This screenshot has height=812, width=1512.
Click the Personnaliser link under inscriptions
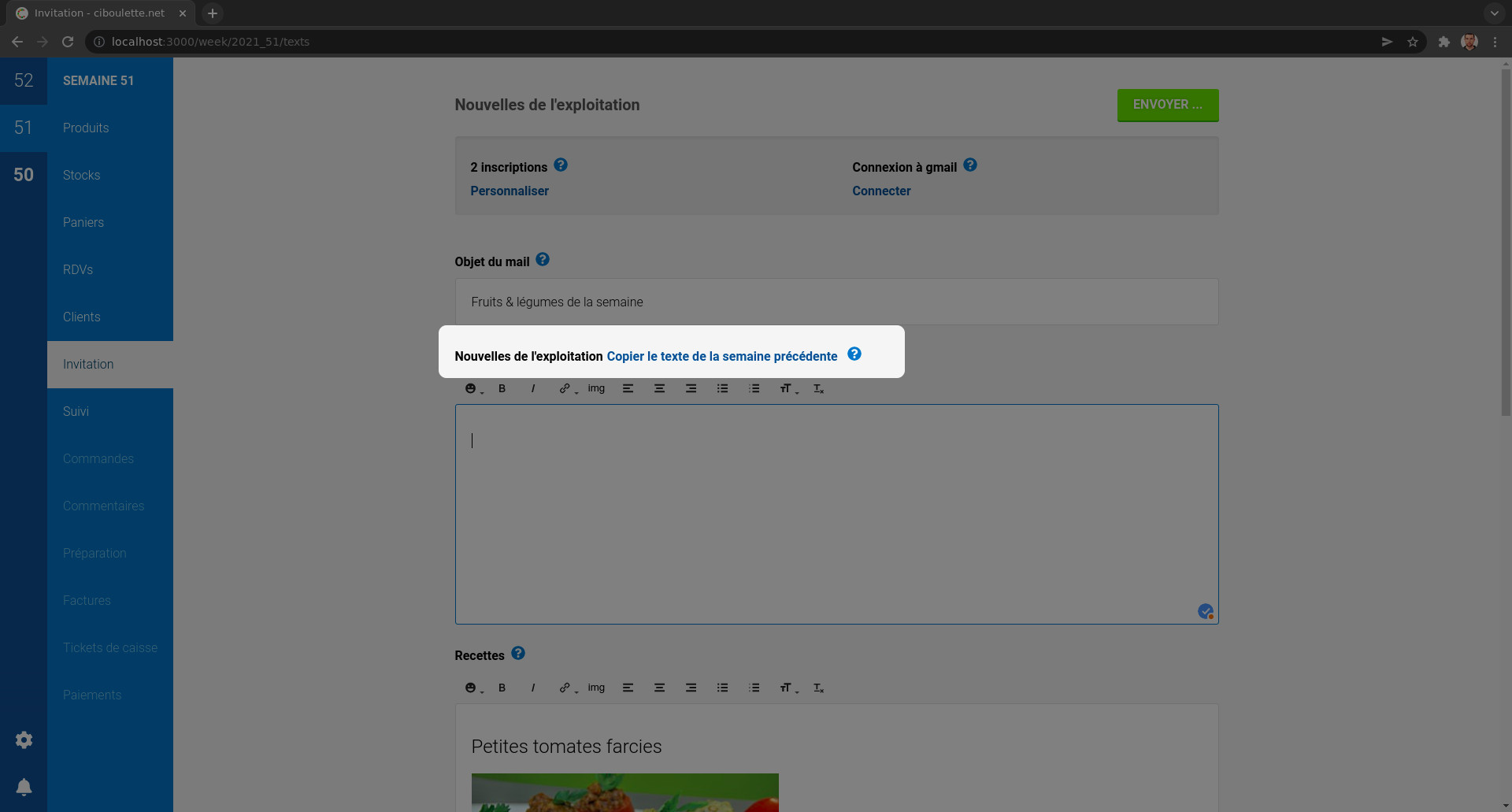[510, 191]
